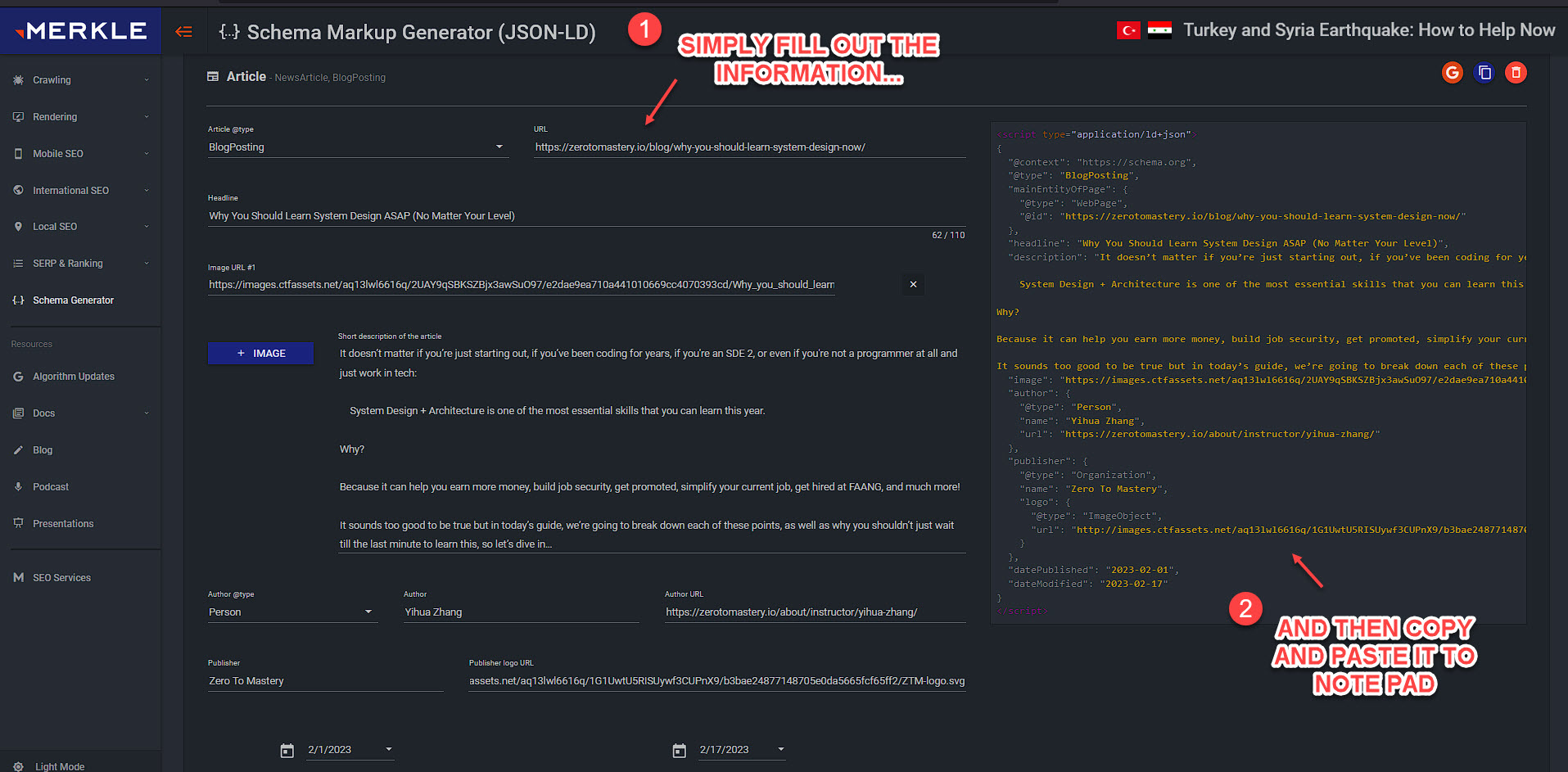
Task: Expand the Docs menu chevron
Action: click(147, 413)
